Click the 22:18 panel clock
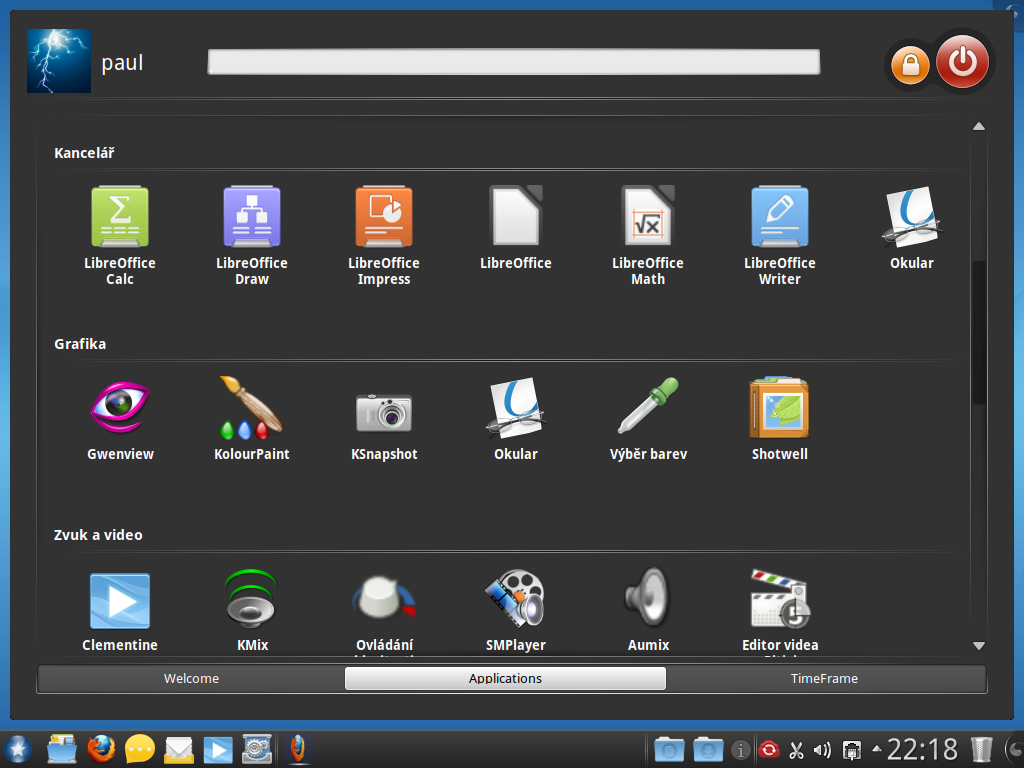The height and width of the screenshot is (768, 1024). (922, 749)
